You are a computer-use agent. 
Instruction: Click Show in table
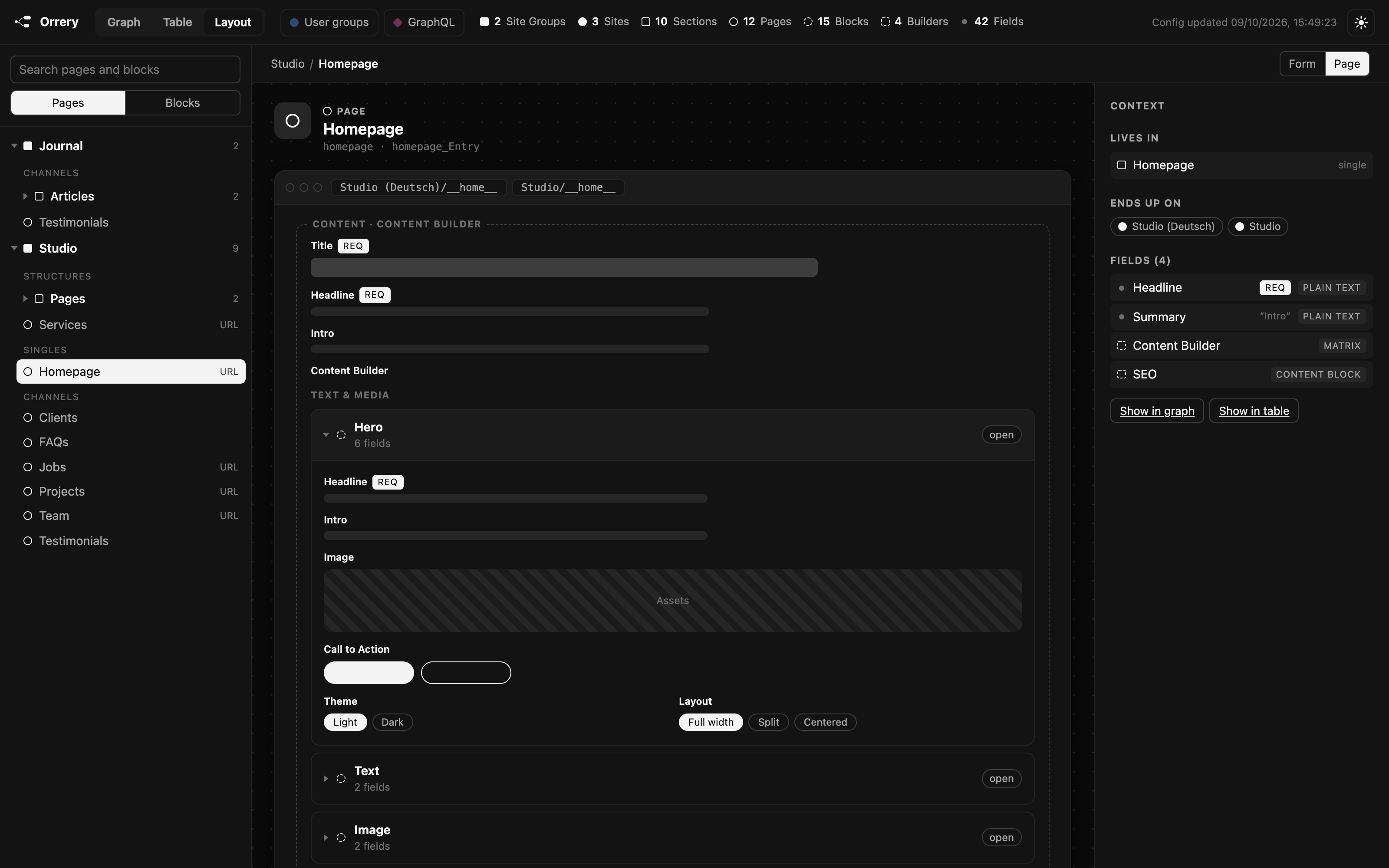1254,411
